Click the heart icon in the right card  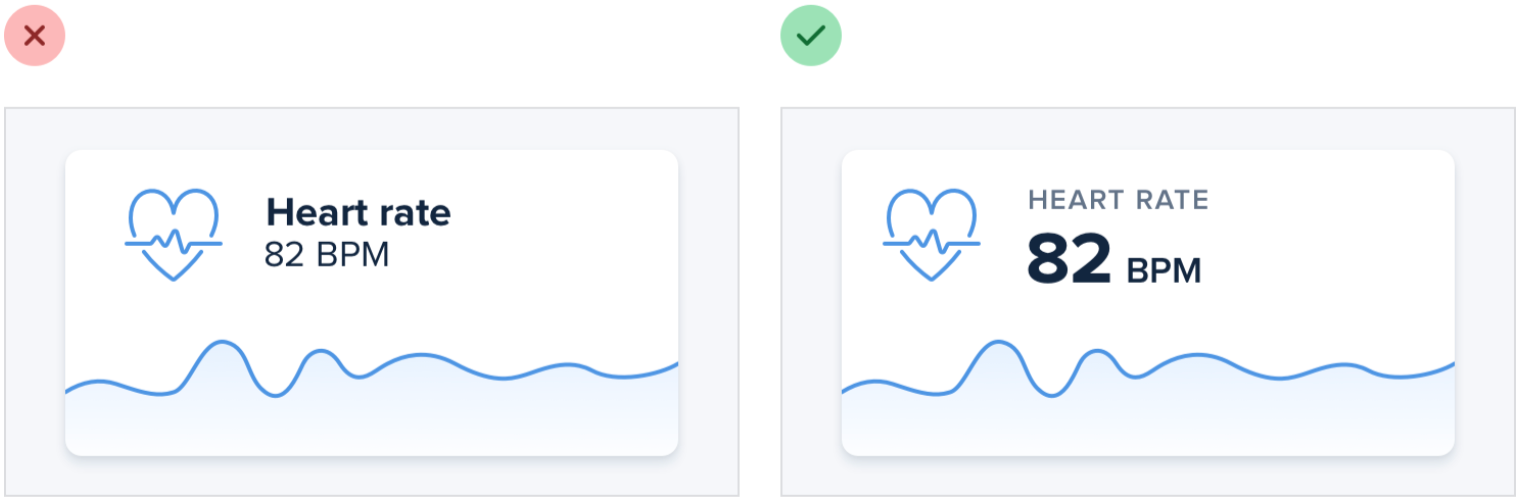(x=932, y=234)
